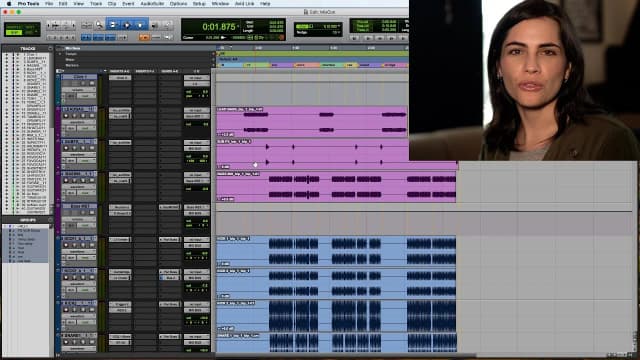
Task: Open the Groups list circular menu
Action: (x=50, y=220)
